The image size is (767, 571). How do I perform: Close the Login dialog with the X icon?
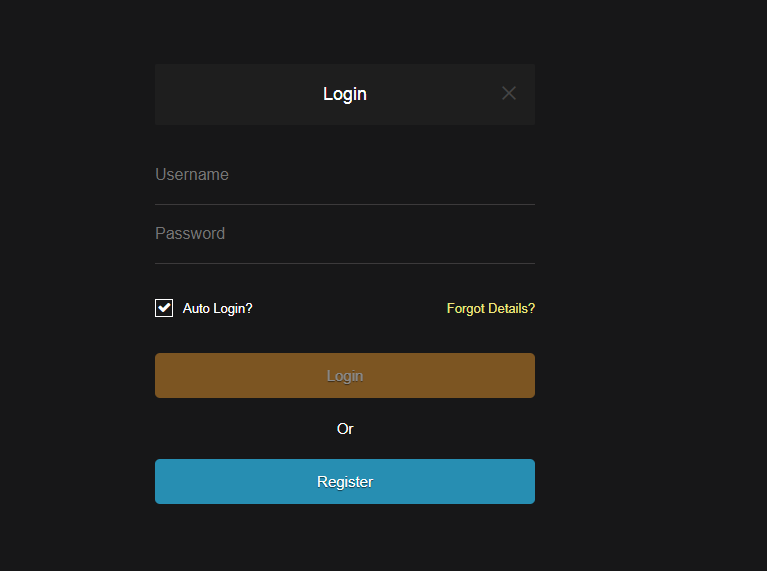pyautogui.click(x=509, y=93)
